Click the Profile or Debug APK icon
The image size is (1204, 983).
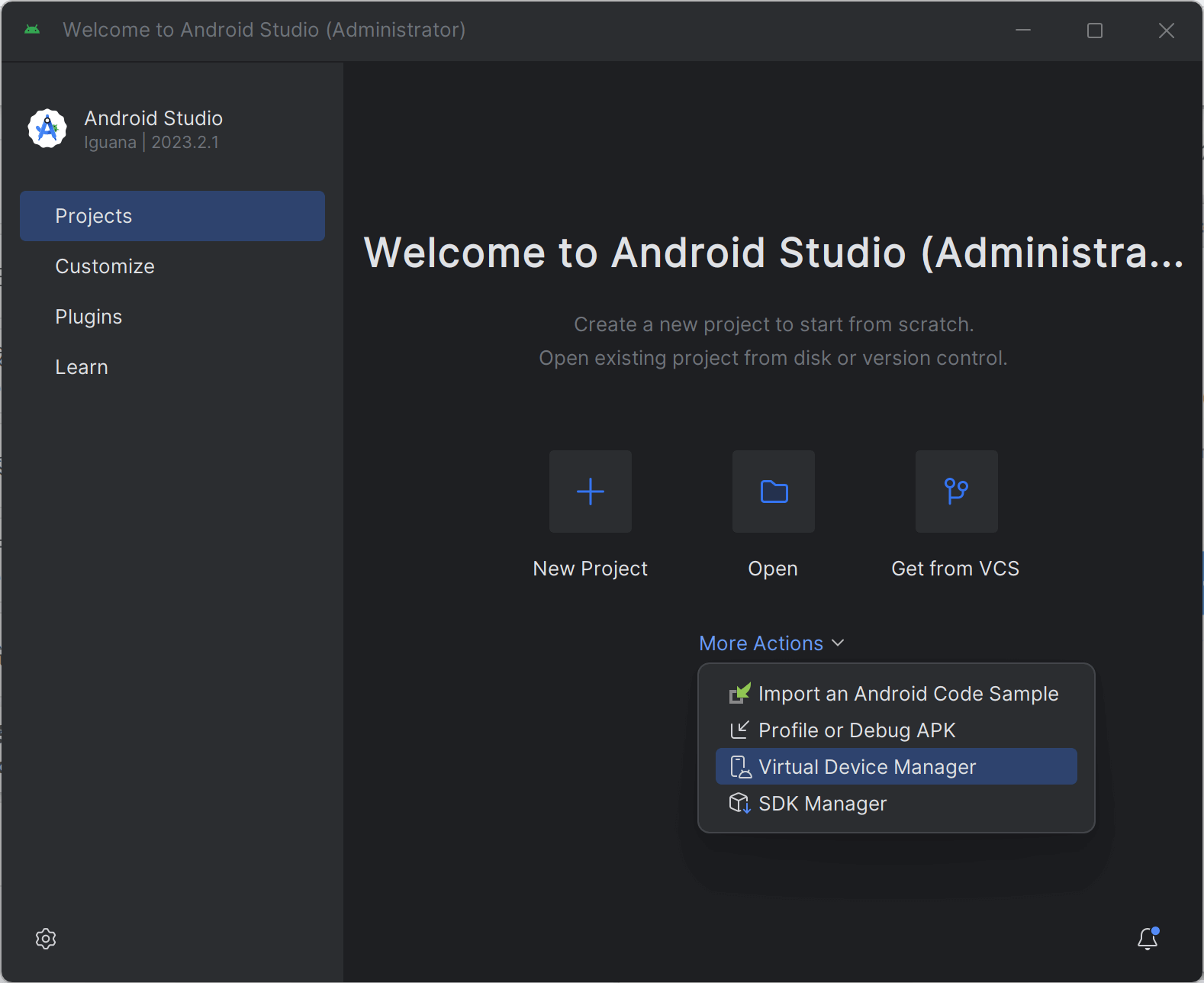739,730
